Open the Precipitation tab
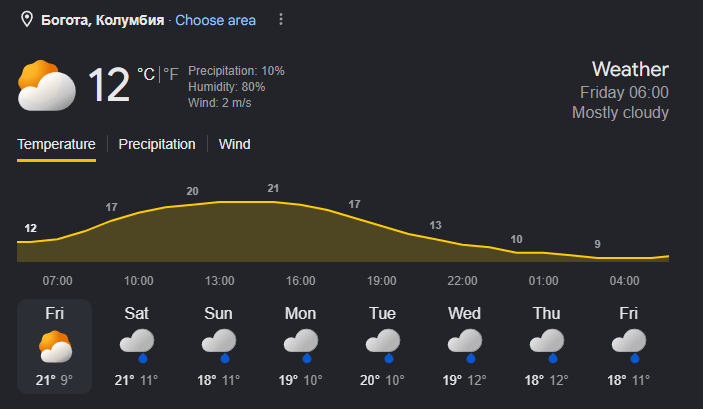The image size is (703, 409). pos(157,144)
